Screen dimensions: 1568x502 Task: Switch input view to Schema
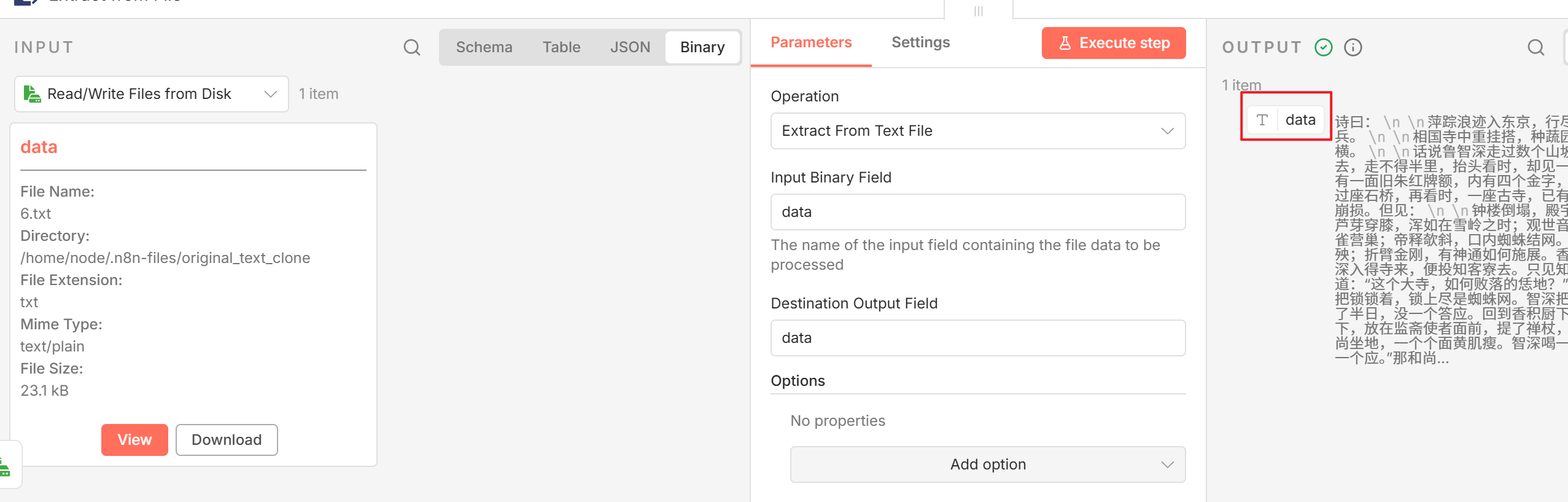(x=483, y=47)
